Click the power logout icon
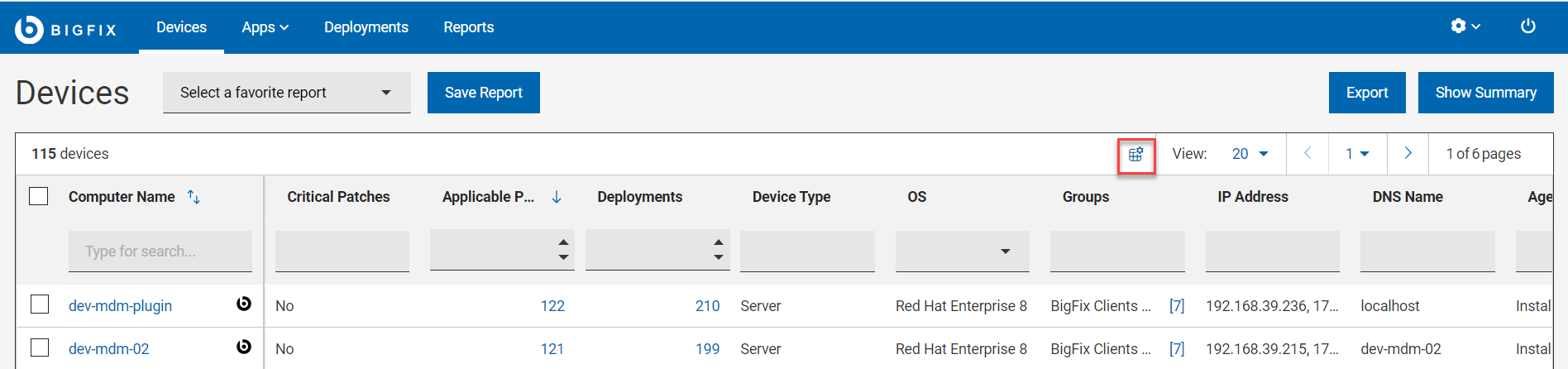 click(1527, 26)
